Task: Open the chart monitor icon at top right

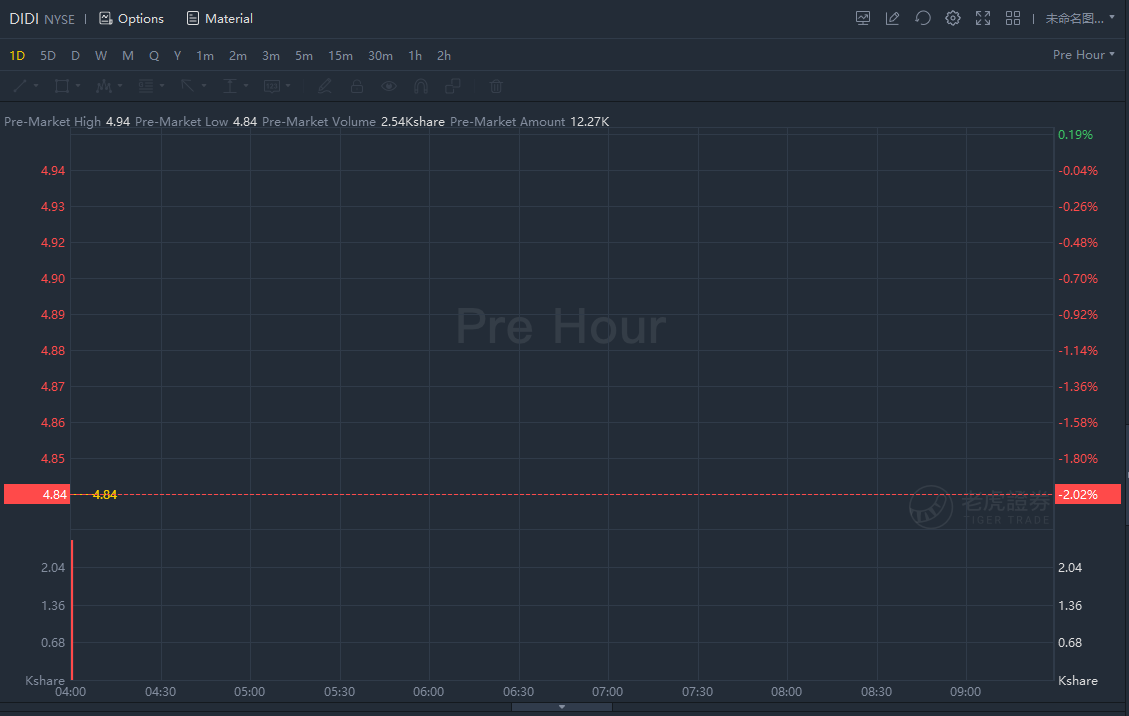Action: tap(863, 19)
